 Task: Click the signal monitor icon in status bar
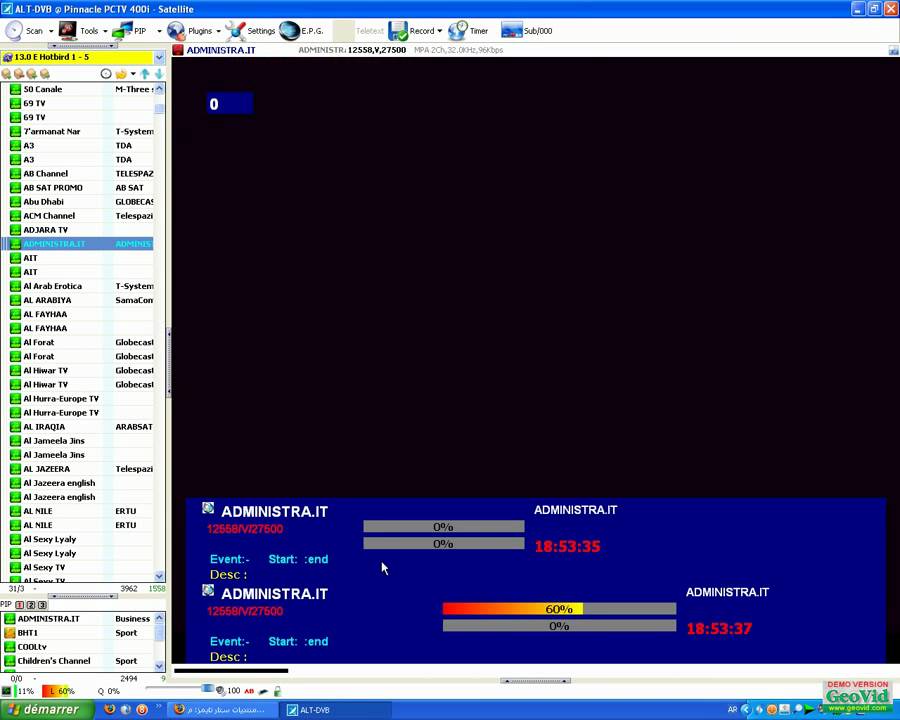coord(6,691)
